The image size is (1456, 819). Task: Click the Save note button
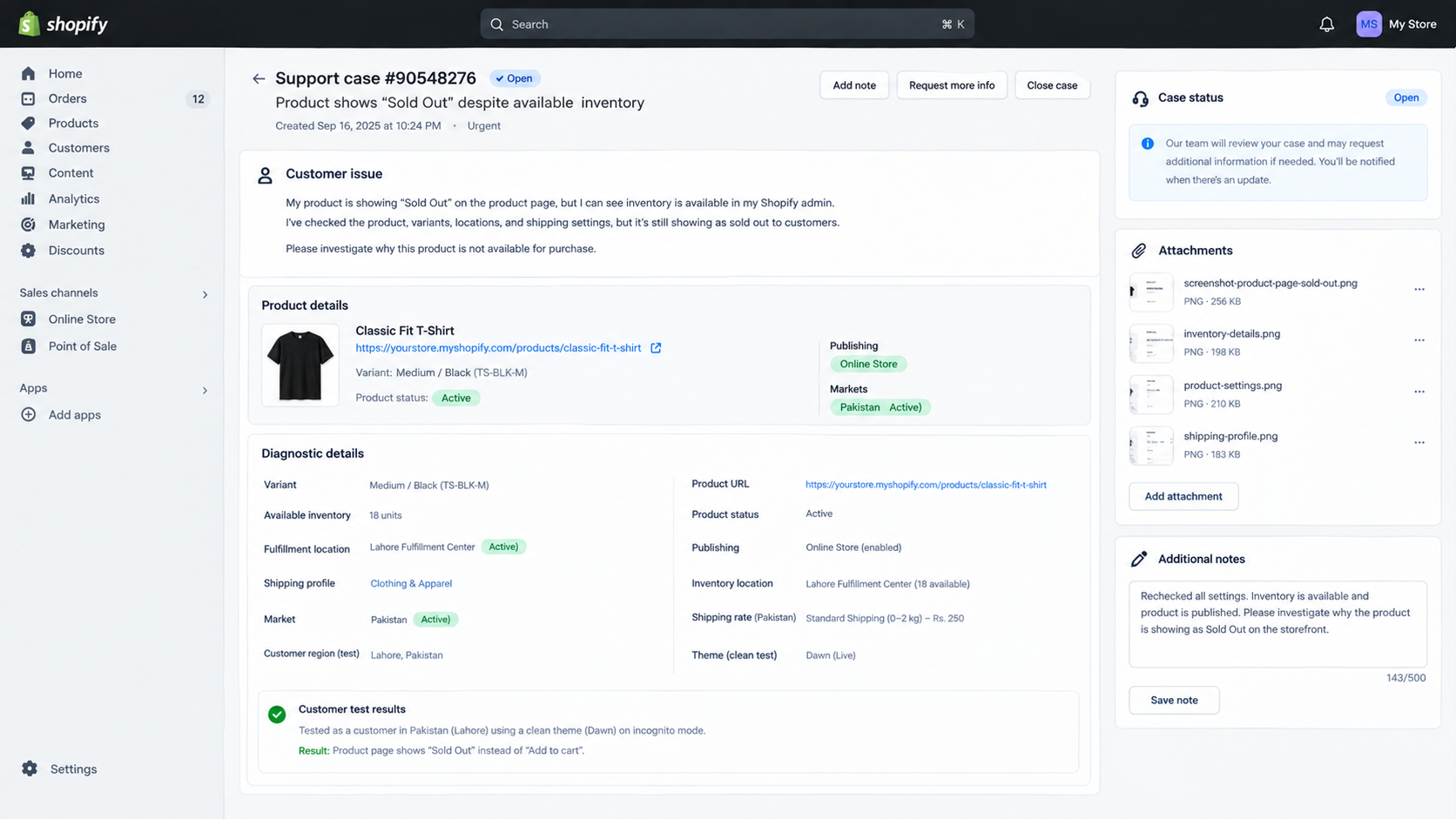[1174, 700]
